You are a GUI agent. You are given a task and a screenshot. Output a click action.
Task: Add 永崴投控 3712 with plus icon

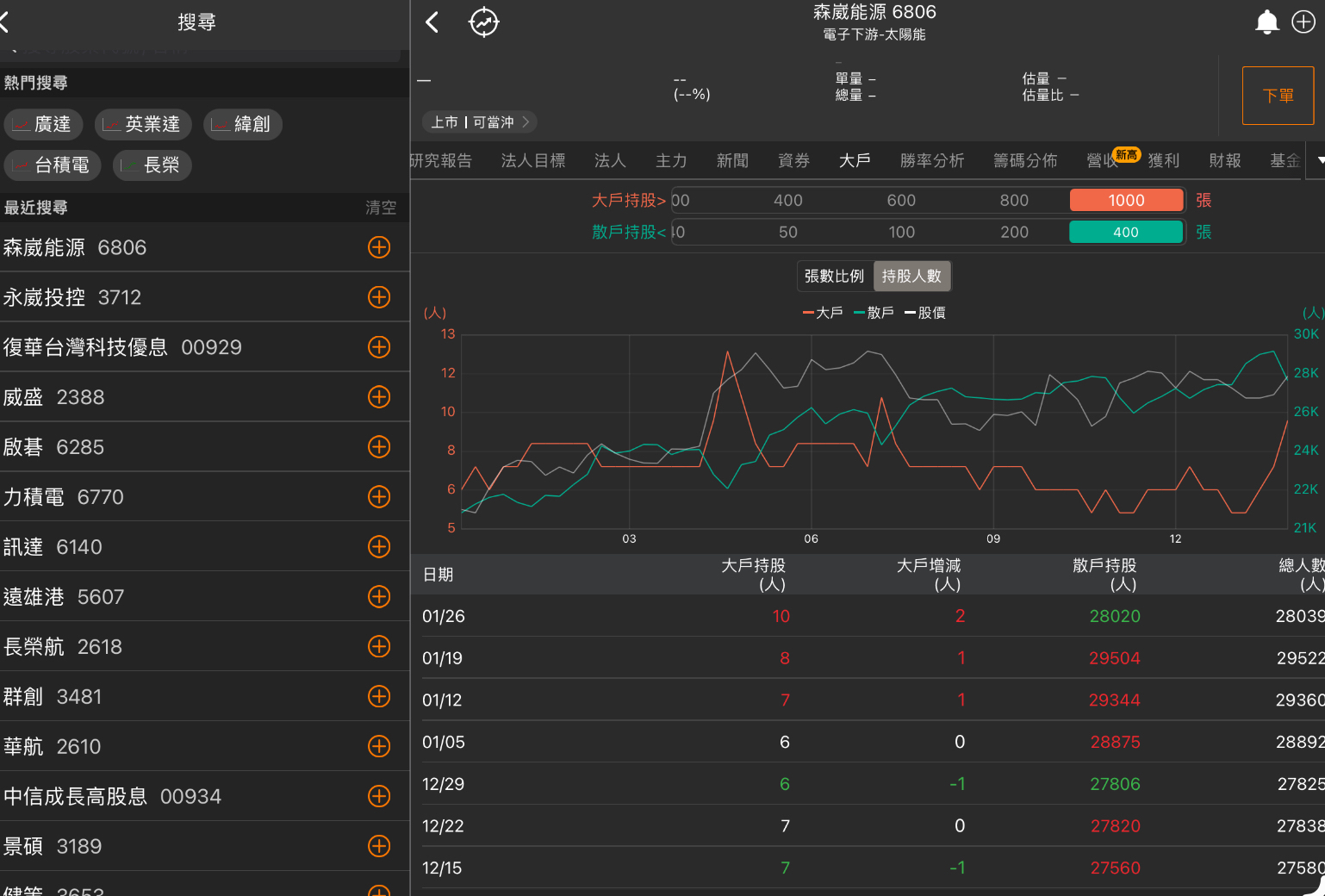379,297
